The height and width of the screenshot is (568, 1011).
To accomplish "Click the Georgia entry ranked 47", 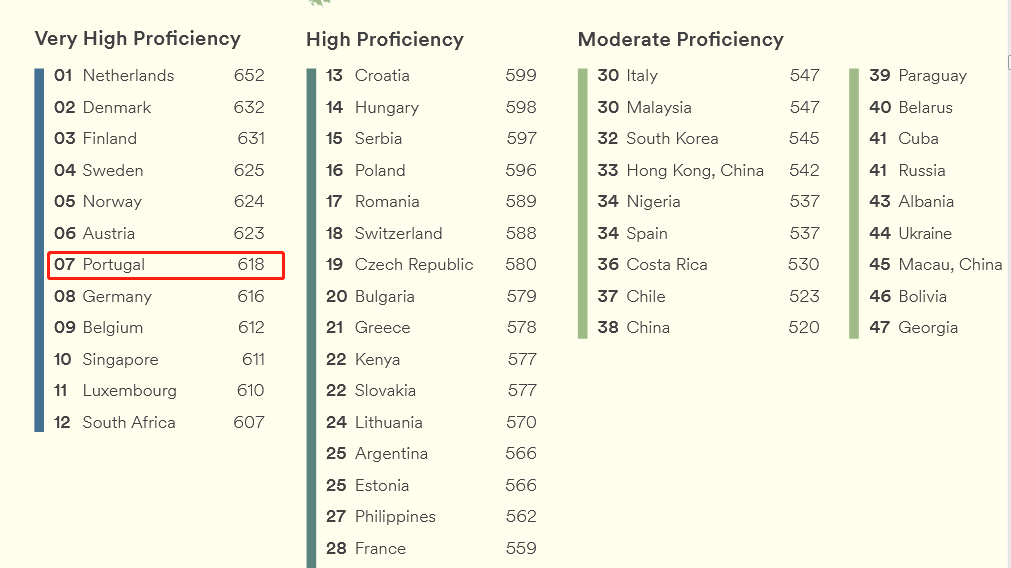I will [928, 328].
